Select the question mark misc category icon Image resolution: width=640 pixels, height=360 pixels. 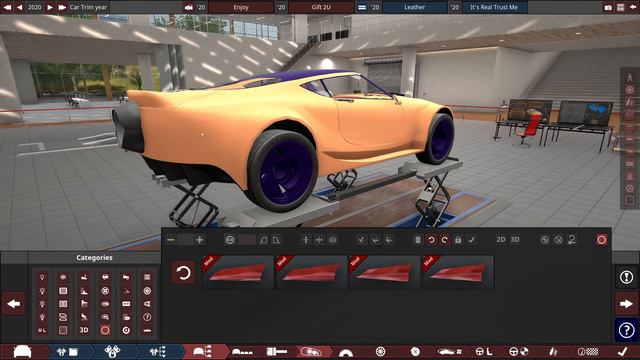click(x=147, y=317)
